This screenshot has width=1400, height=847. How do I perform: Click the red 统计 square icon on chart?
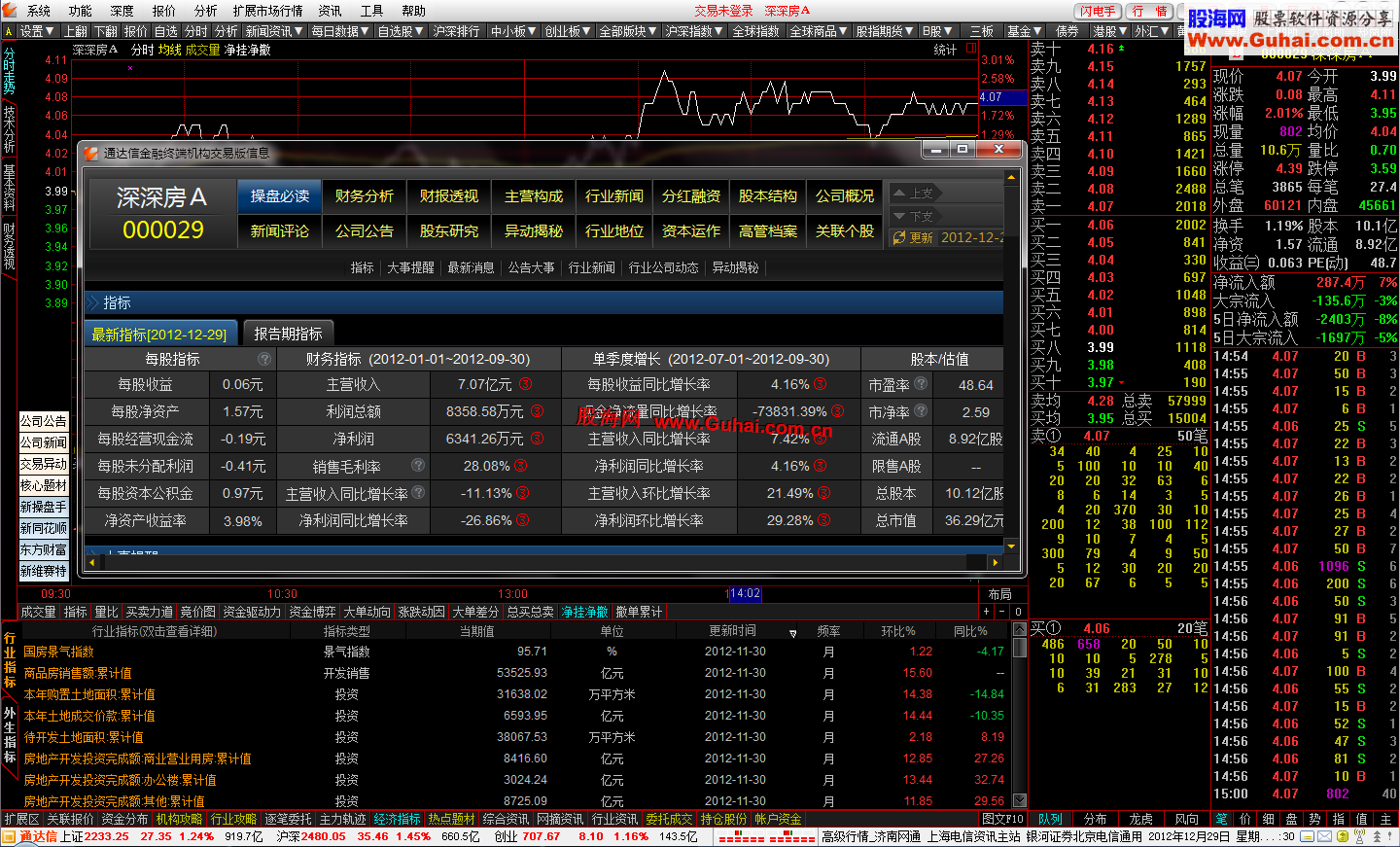971,49
